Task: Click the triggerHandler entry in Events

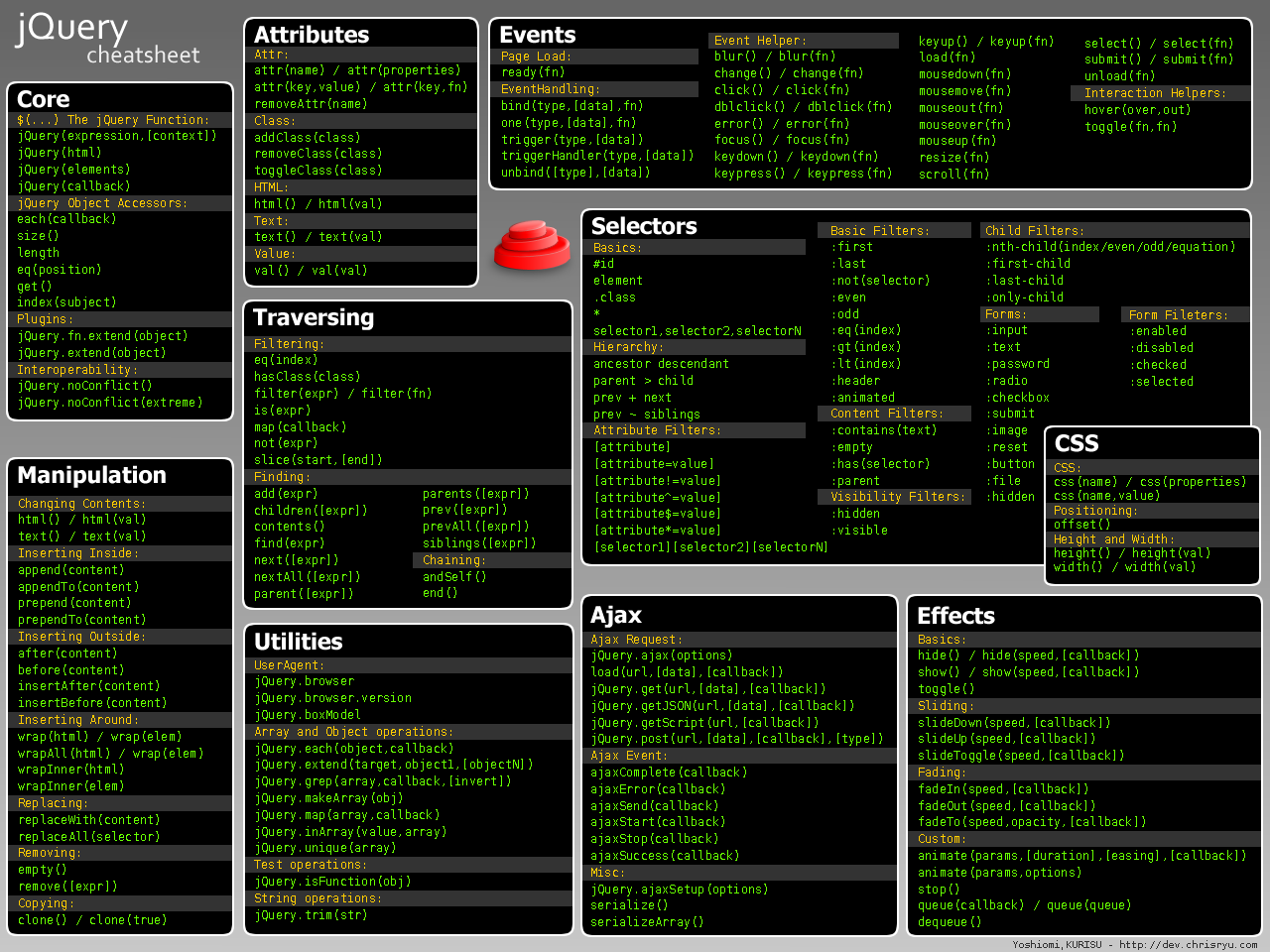Action: pos(597,156)
